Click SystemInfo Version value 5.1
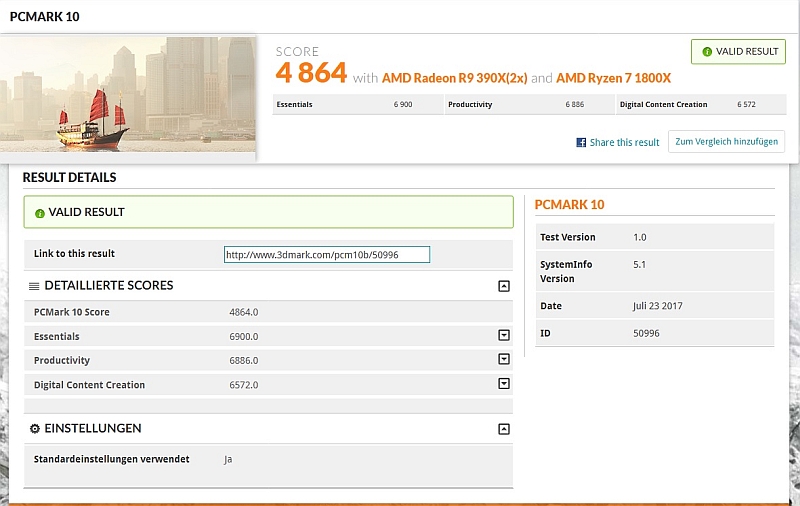800x506 pixels. pos(640,265)
